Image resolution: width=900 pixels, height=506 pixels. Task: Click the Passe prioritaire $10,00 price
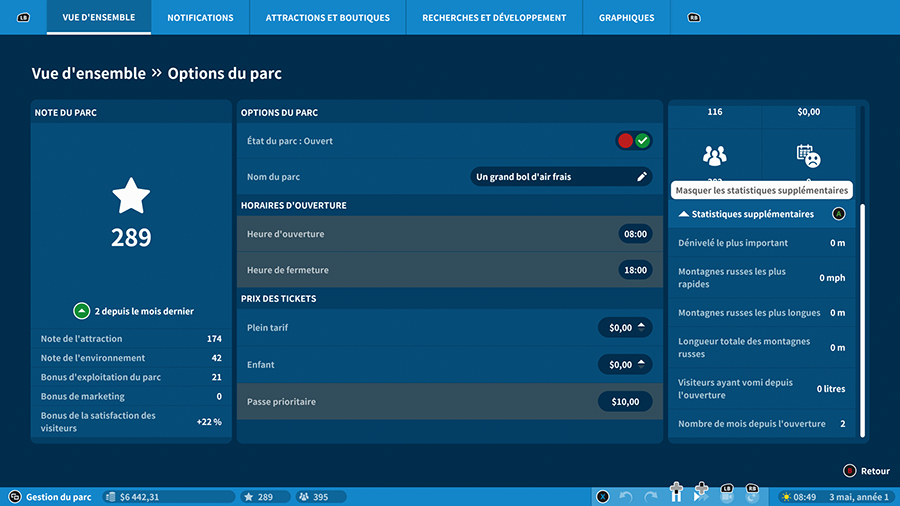point(625,402)
